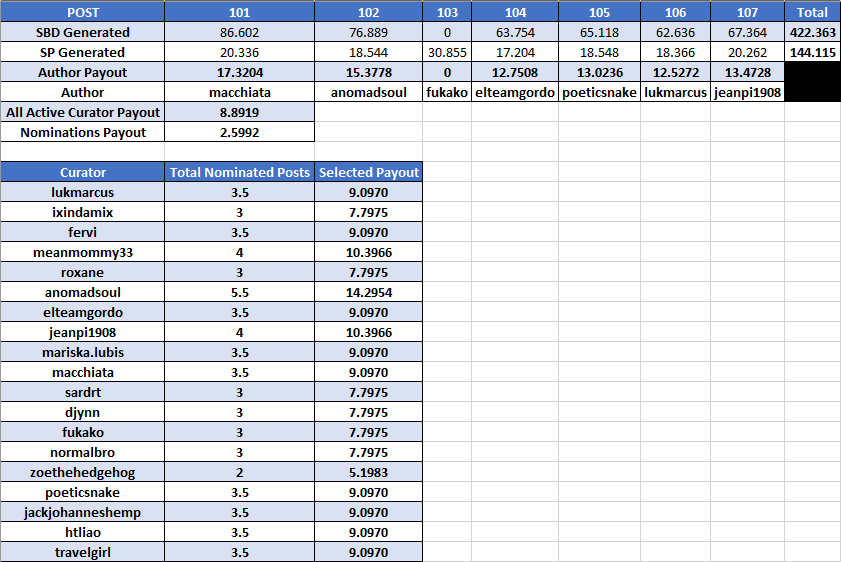Click the Author Payout row label
Viewport: 841px width, 562px height.
(83, 72)
